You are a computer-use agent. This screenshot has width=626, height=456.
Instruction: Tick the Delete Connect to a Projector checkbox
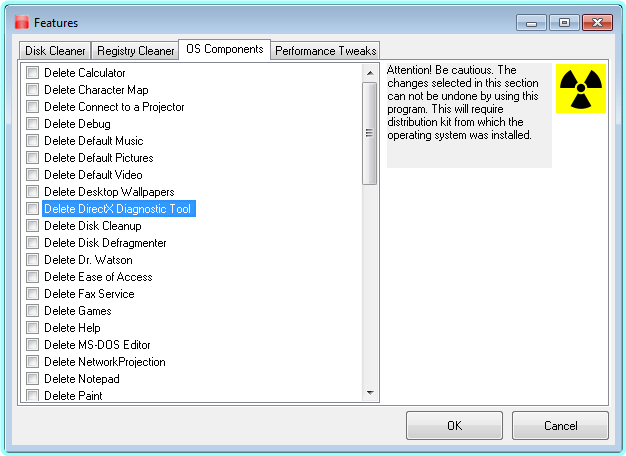[x=32, y=107]
